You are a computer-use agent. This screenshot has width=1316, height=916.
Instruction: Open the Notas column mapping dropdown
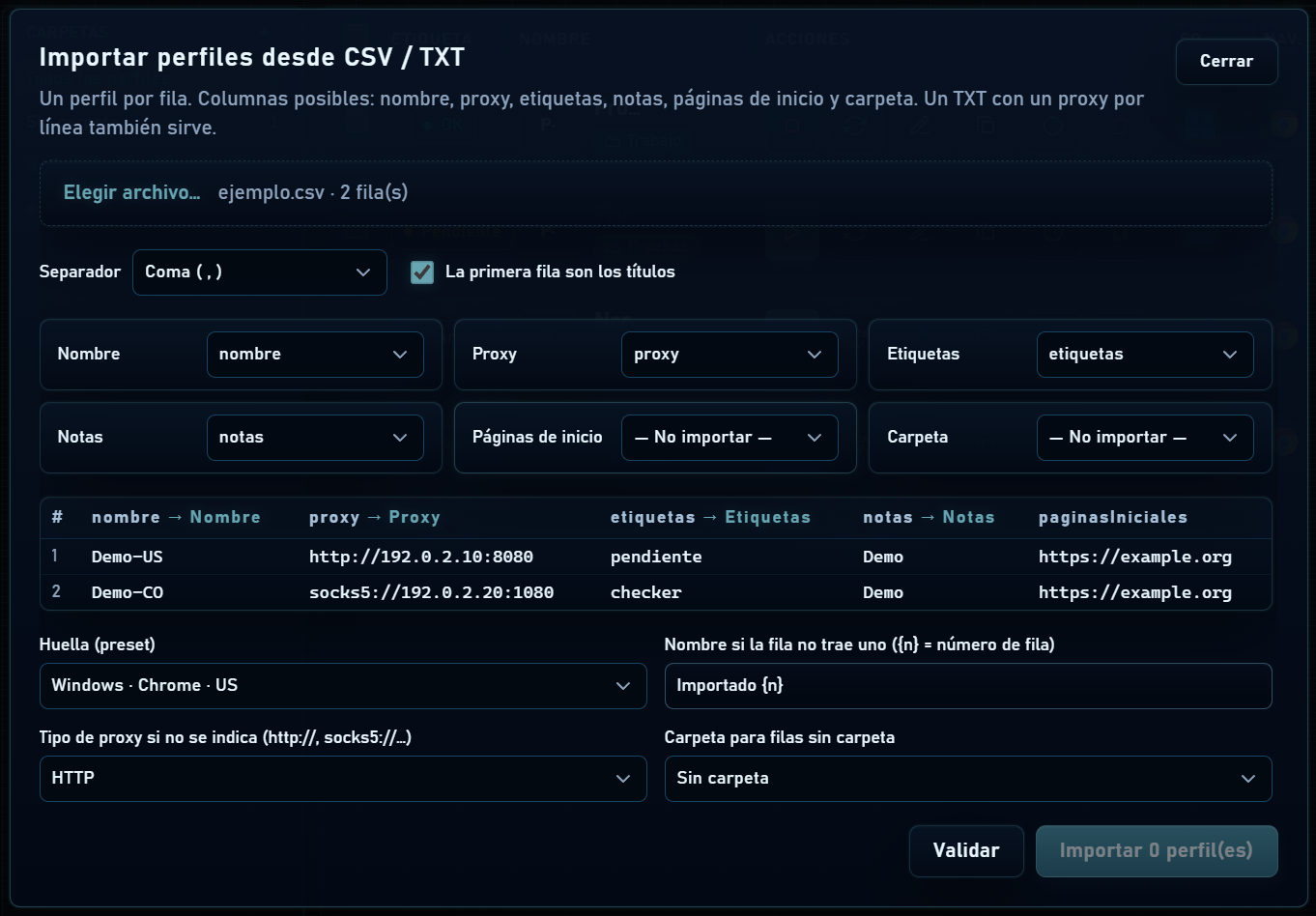tap(315, 438)
